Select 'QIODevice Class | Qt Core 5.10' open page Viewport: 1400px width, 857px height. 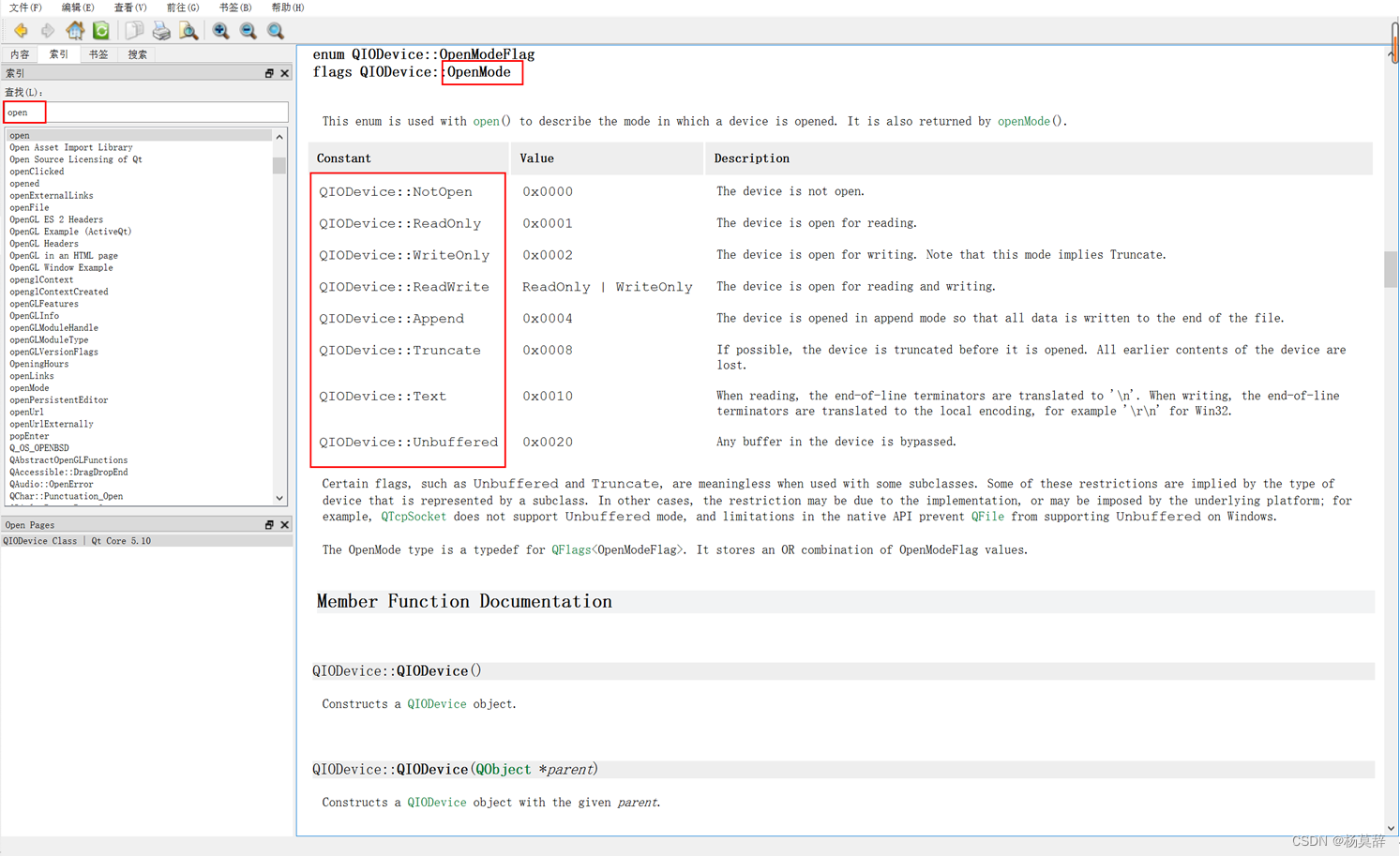point(77,541)
